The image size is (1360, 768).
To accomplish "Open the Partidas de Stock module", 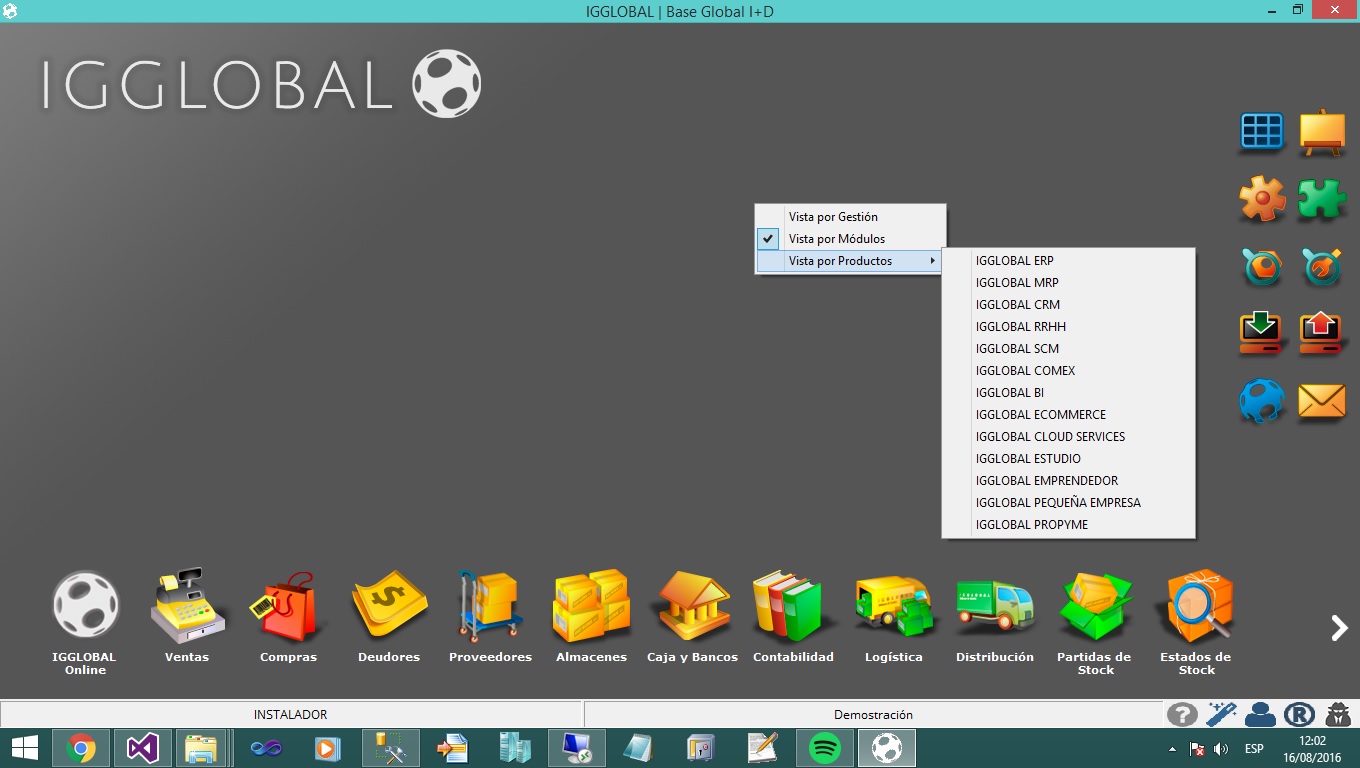I will (x=1096, y=622).
